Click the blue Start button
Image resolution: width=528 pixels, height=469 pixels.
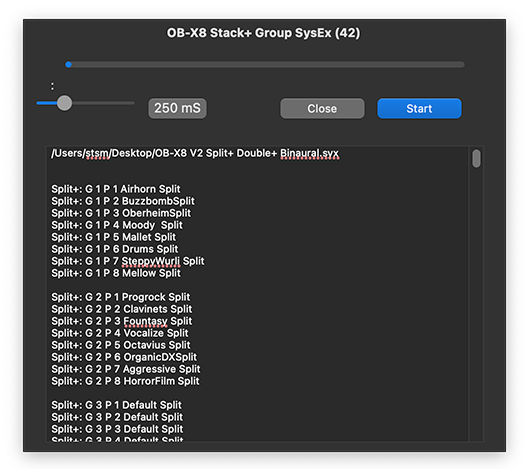(419, 108)
